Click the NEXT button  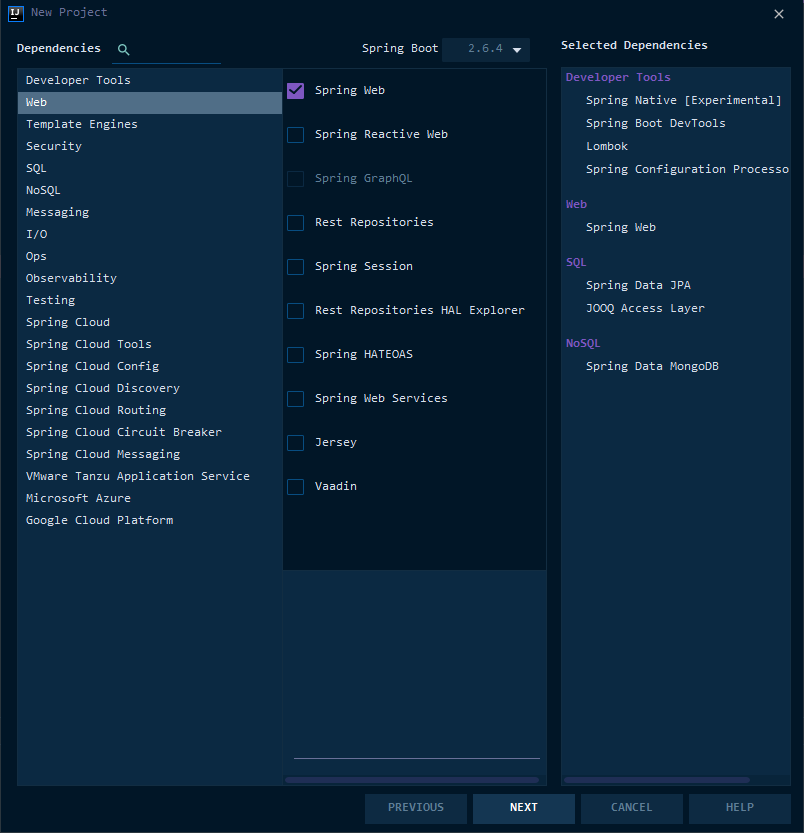[523, 808]
